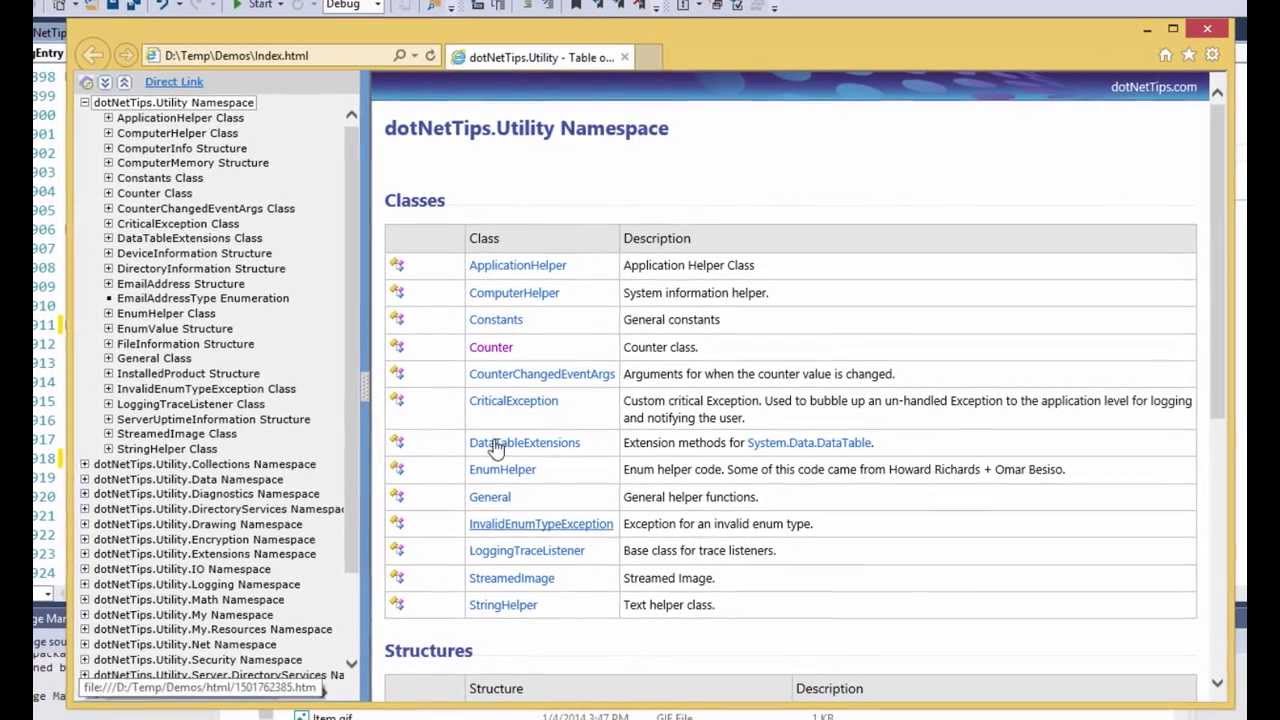Click the class icon in the Counter row

click(x=397, y=346)
